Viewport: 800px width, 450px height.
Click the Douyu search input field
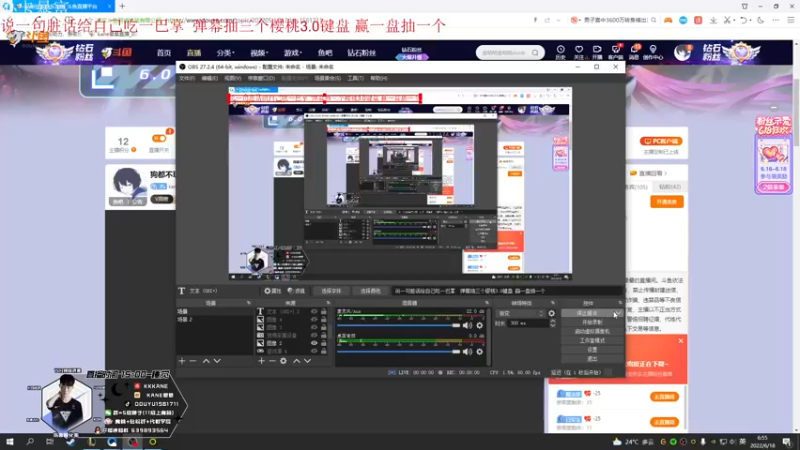[504, 53]
